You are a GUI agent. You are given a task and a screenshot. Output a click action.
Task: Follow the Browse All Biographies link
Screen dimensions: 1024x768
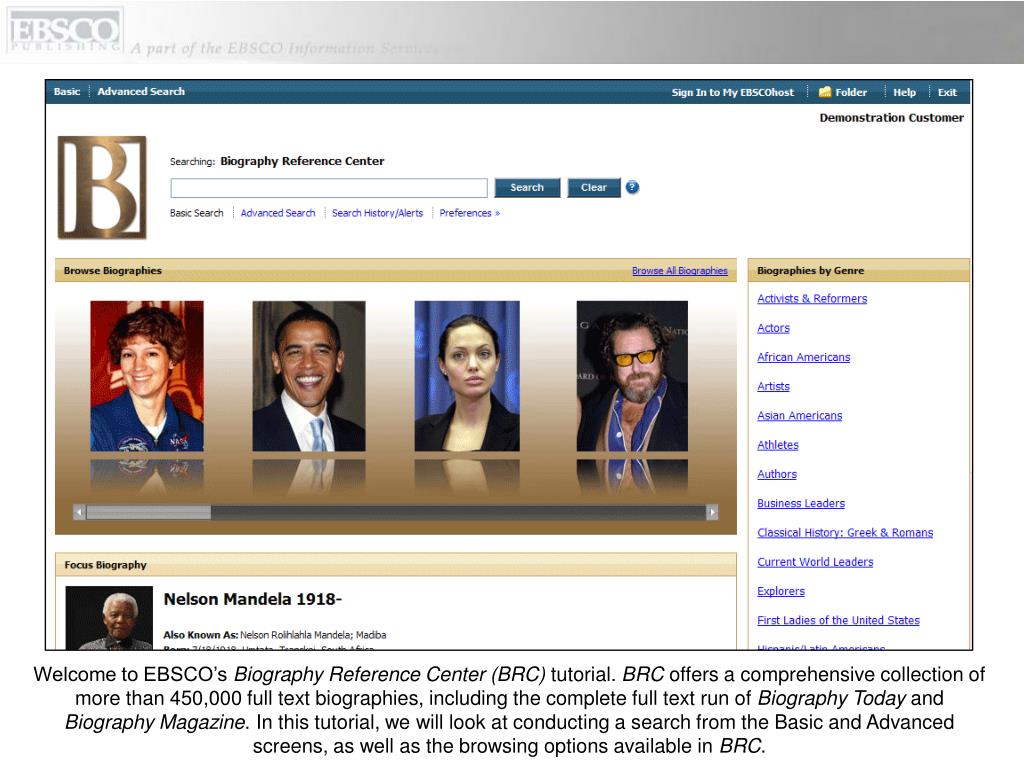pyautogui.click(x=680, y=270)
